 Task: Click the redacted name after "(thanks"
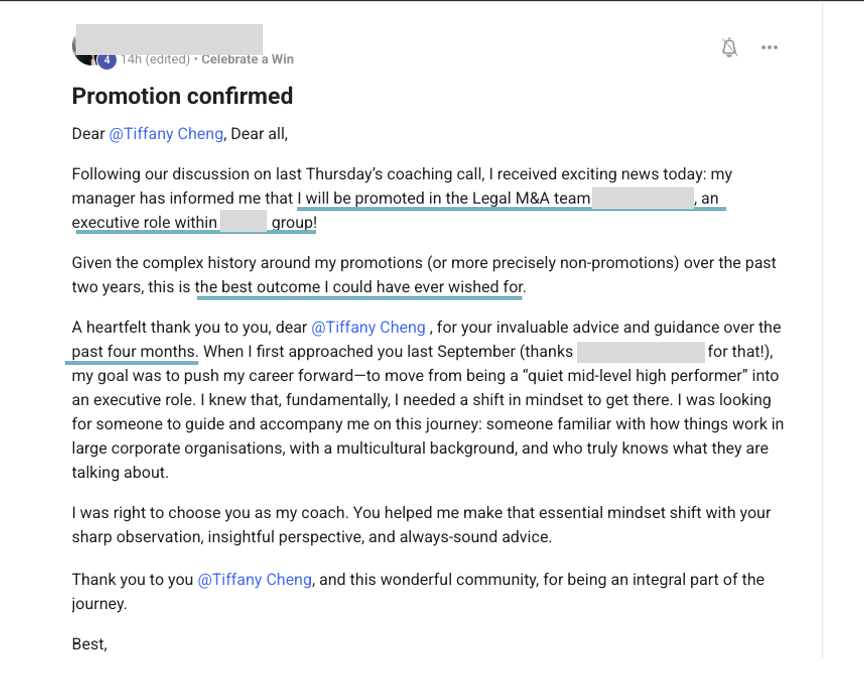[x=641, y=351]
